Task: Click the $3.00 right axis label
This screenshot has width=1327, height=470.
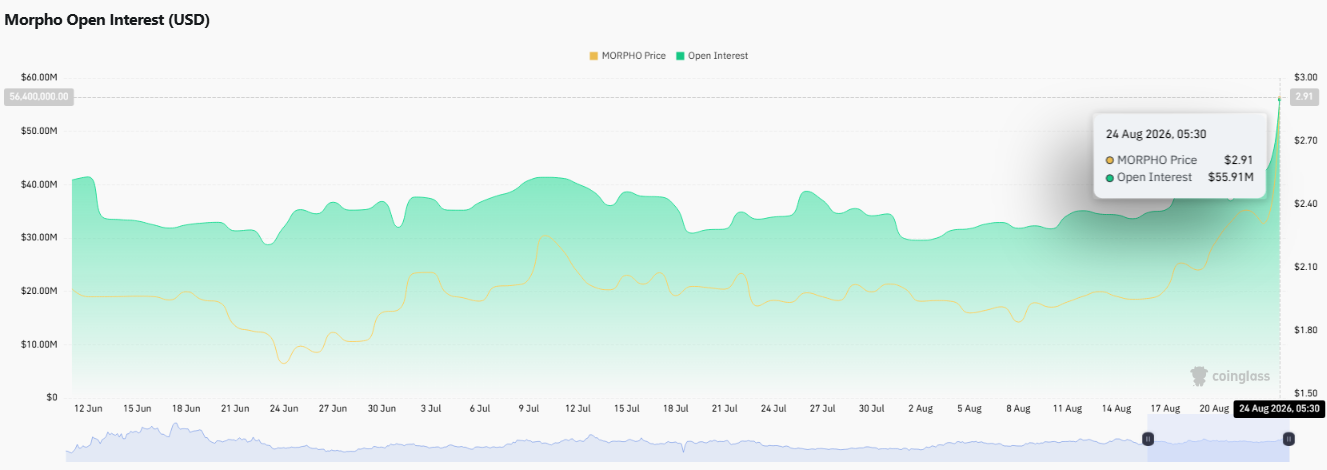Action: pyautogui.click(x=1305, y=78)
